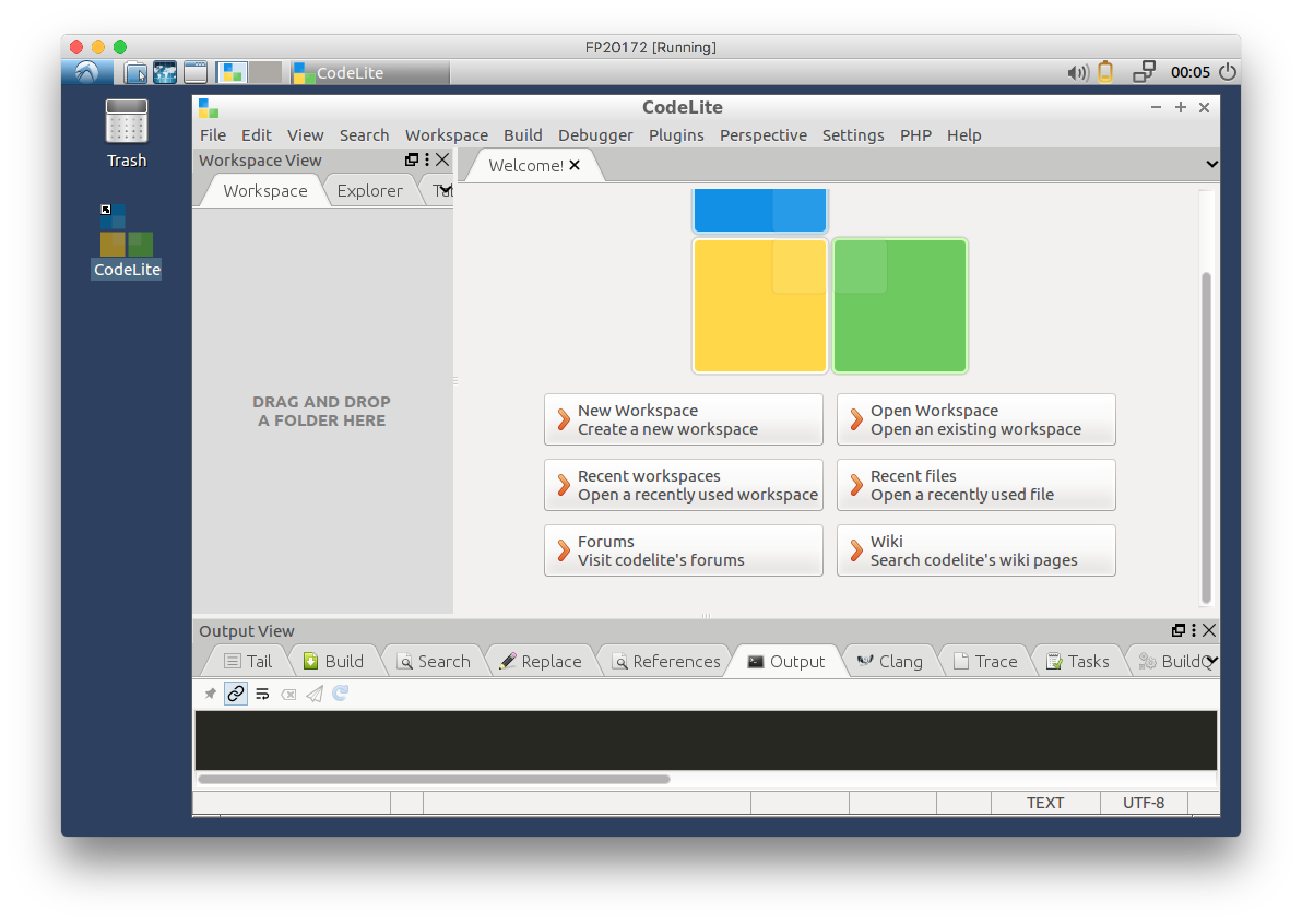
Task: Click the New Workspace button
Action: tap(683, 419)
